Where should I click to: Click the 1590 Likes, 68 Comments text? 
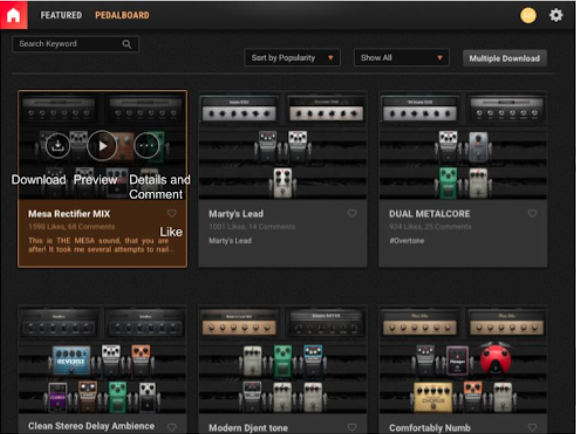(x=72, y=227)
